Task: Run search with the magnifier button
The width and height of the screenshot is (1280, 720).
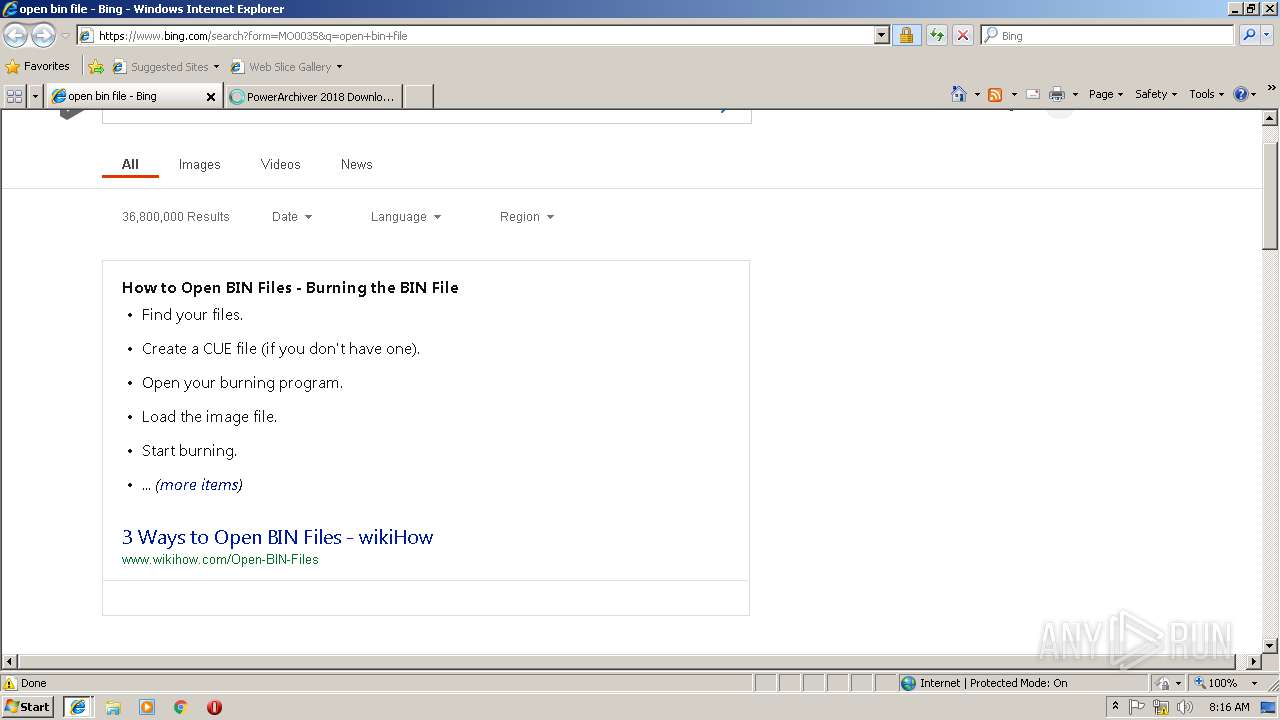Action: click(x=1248, y=35)
